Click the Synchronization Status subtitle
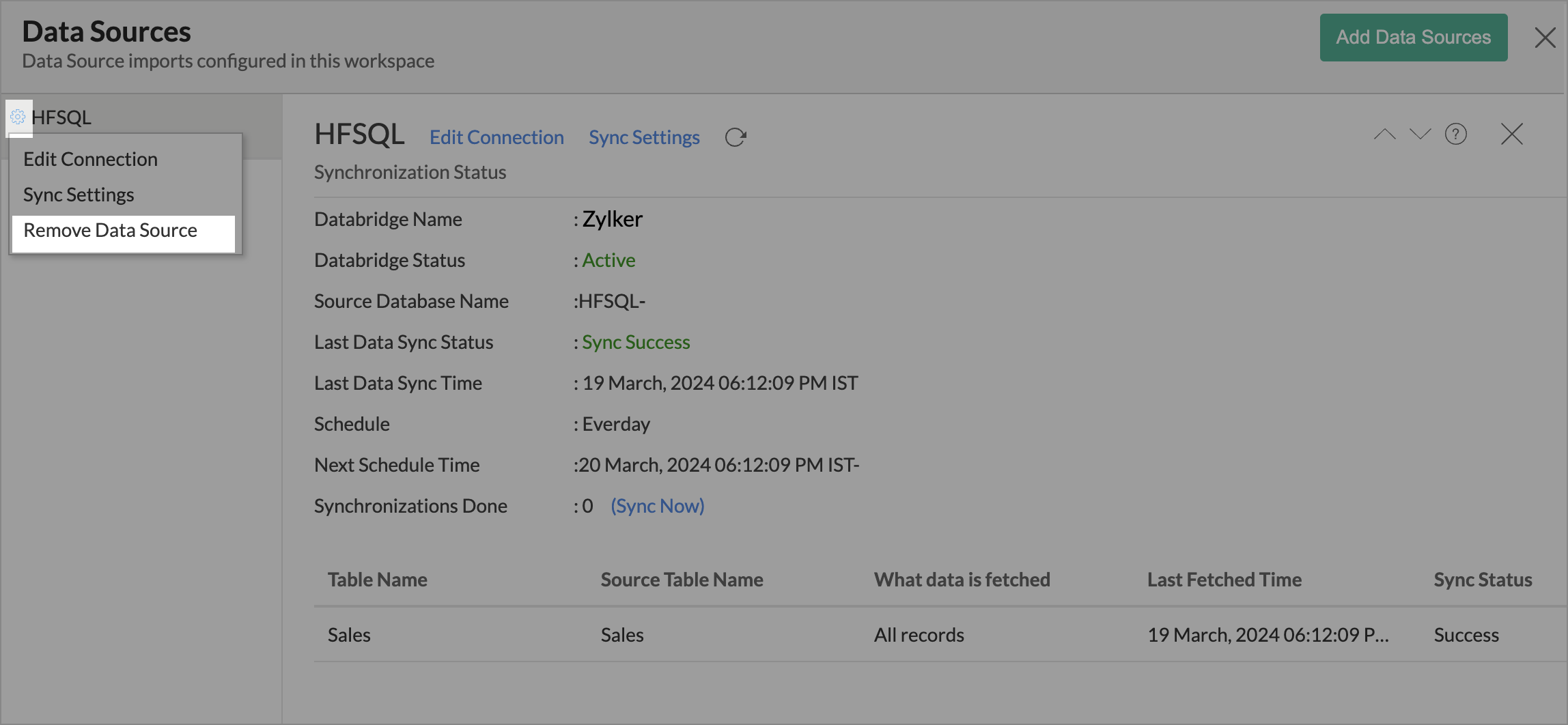 (410, 172)
